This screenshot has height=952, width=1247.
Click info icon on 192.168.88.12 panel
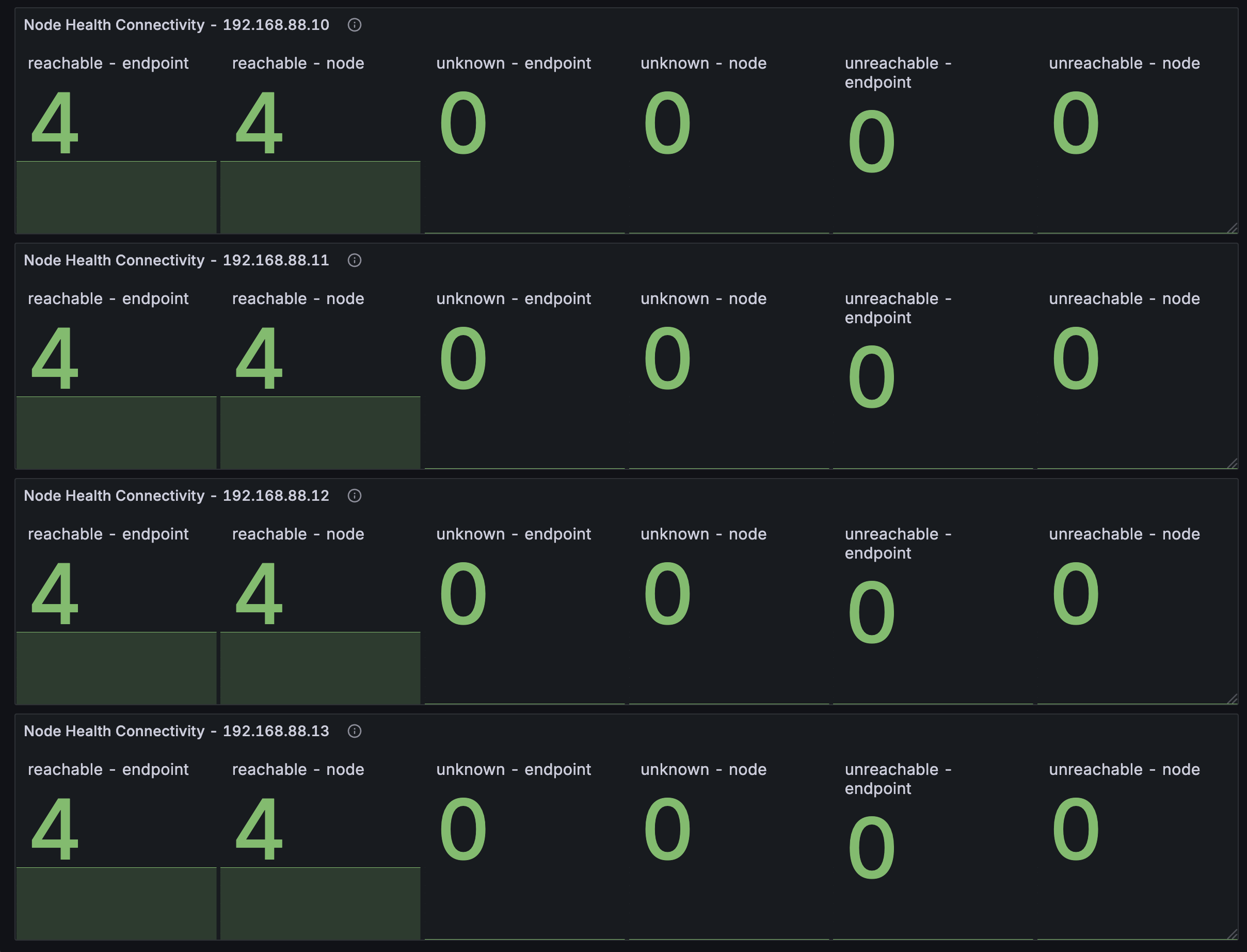354,496
